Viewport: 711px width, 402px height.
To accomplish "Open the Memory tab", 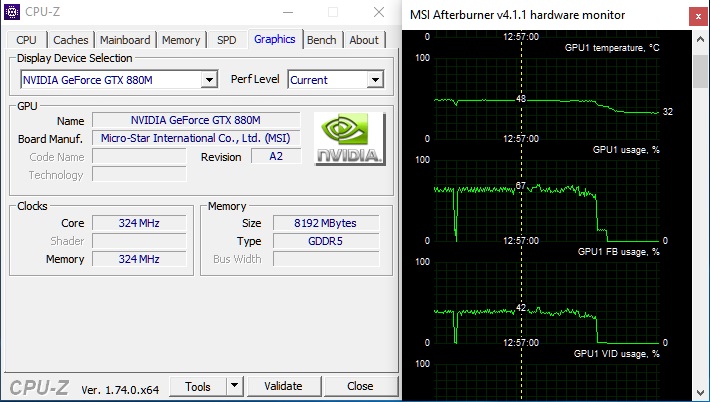I will click(x=181, y=40).
